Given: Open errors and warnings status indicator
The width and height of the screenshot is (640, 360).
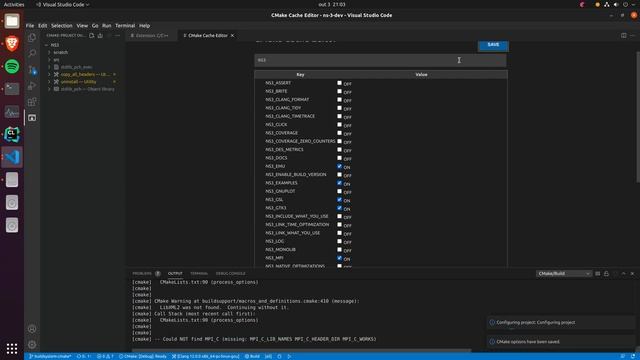Looking at the screenshot, I should (x=105, y=356).
